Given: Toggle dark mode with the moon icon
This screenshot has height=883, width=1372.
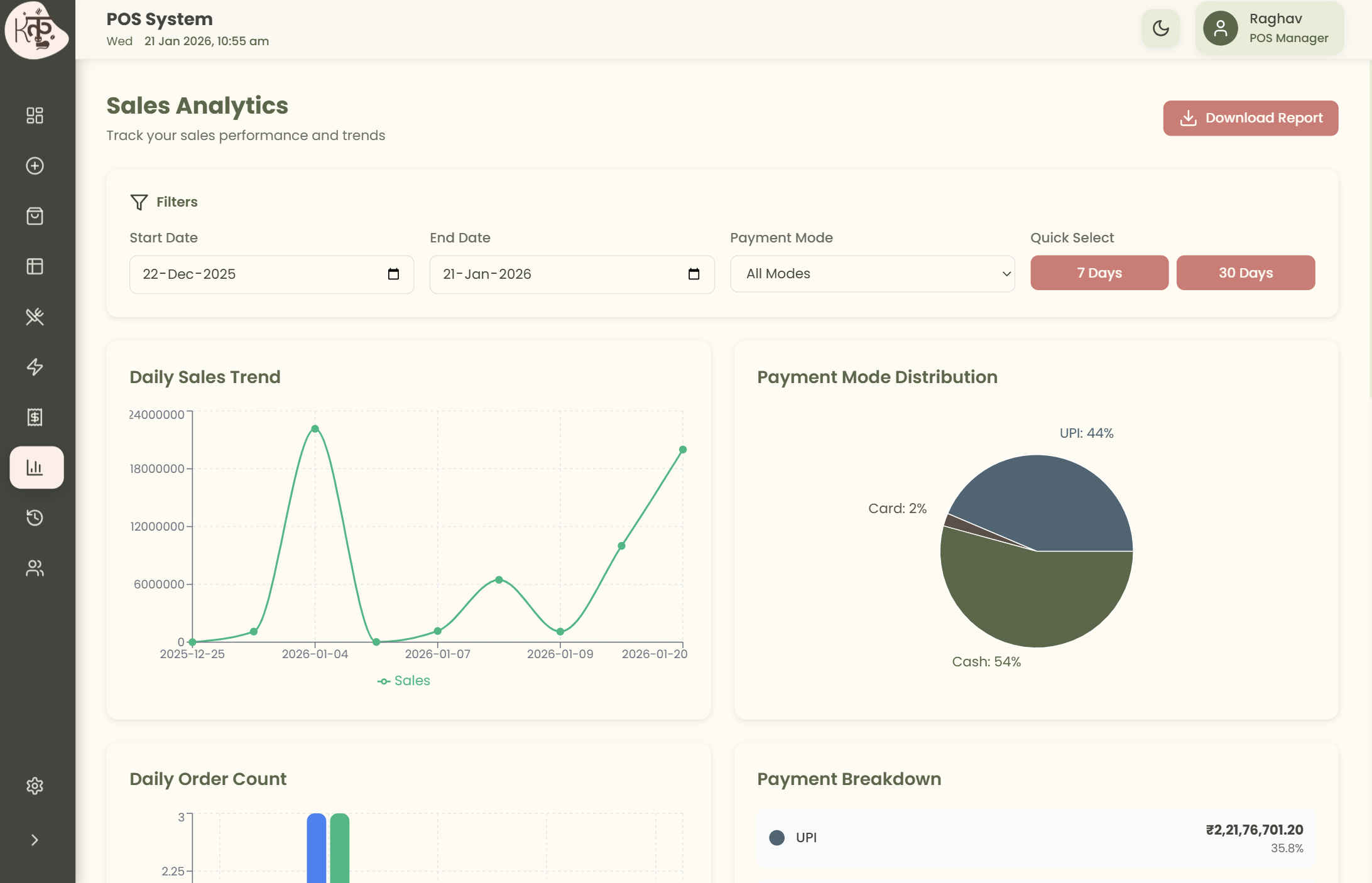Looking at the screenshot, I should coord(1160,28).
